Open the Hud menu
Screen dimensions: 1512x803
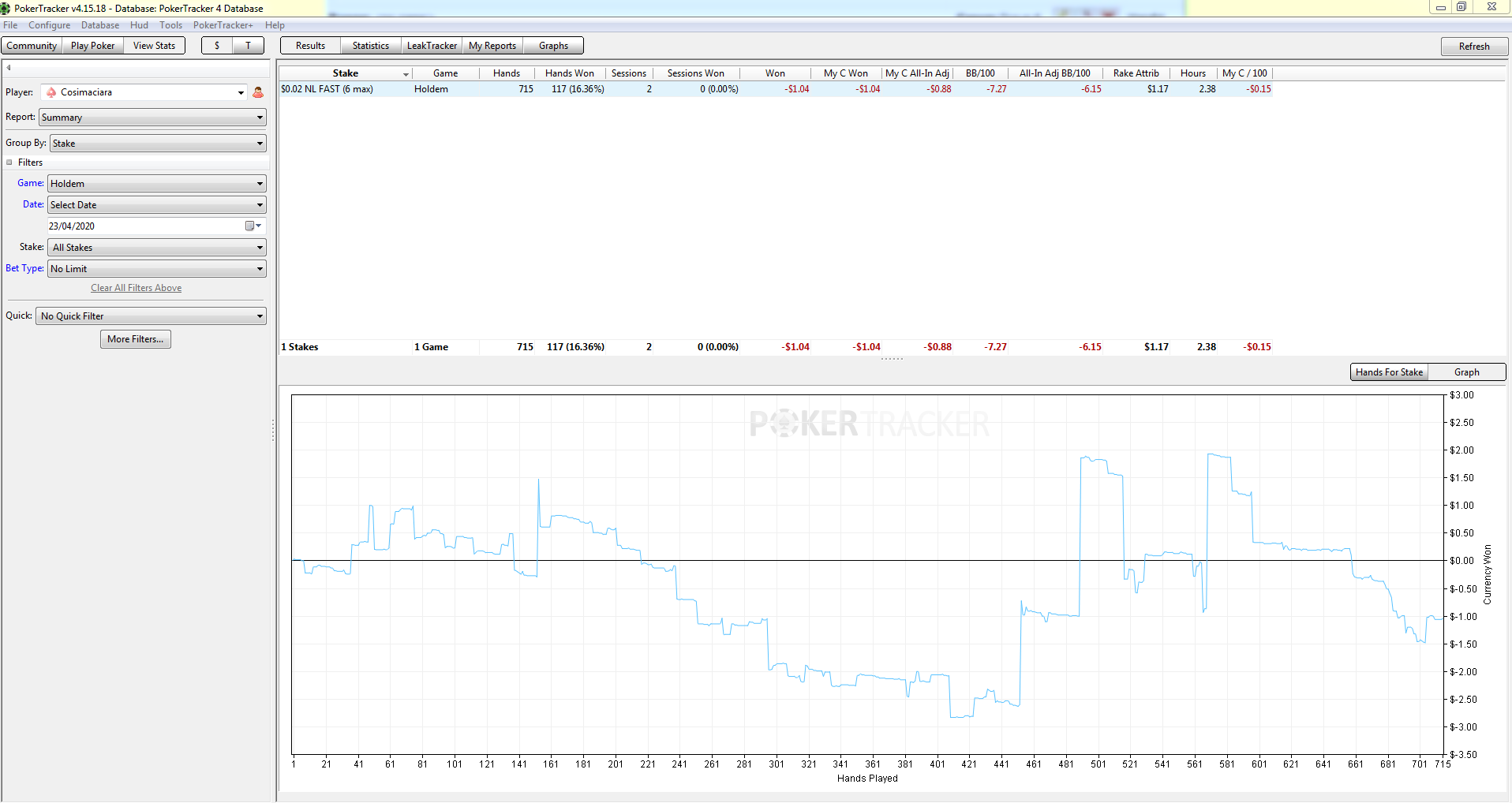[x=140, y=25]
